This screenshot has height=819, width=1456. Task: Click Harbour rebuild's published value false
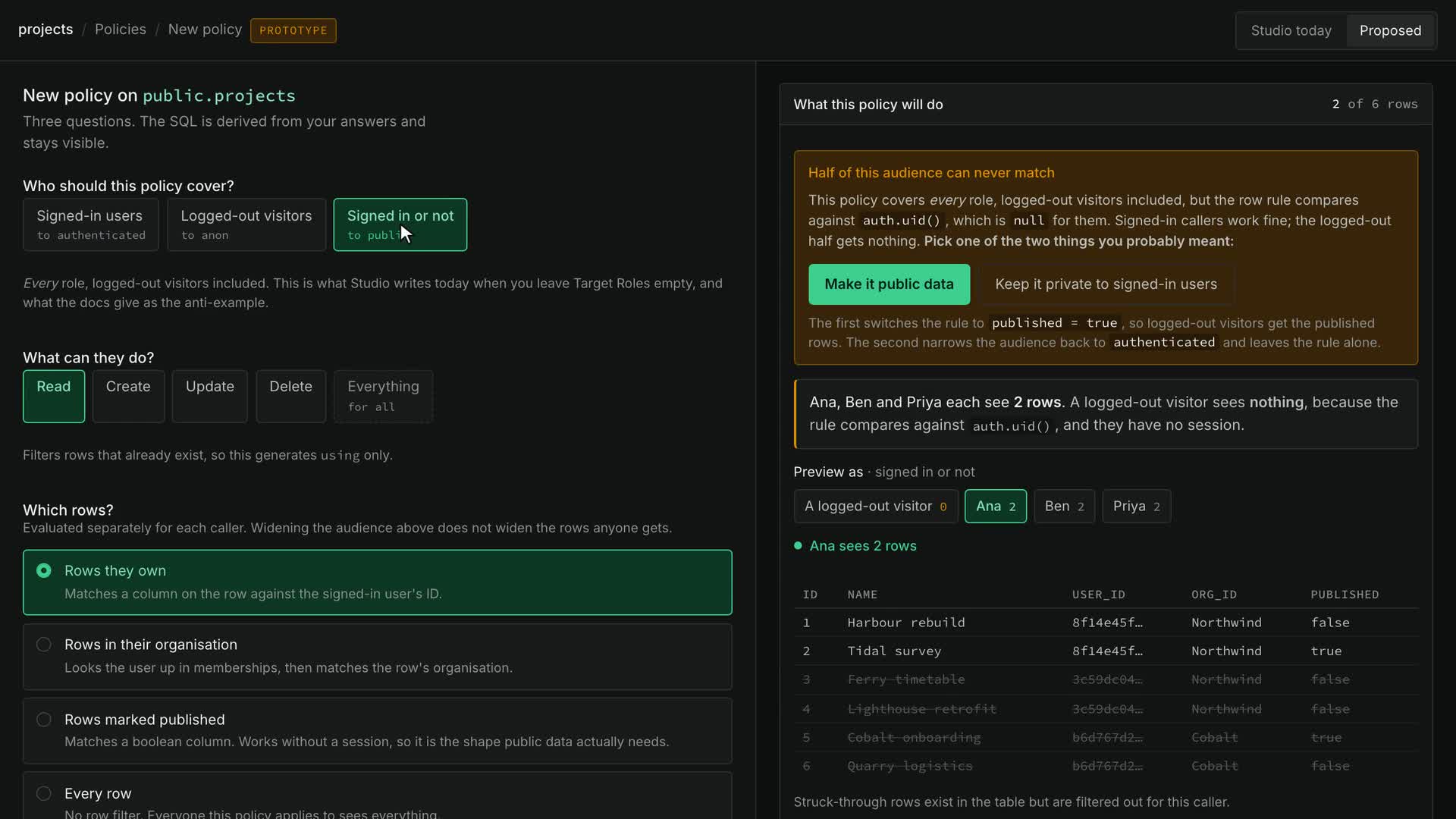click(1330, 623)
